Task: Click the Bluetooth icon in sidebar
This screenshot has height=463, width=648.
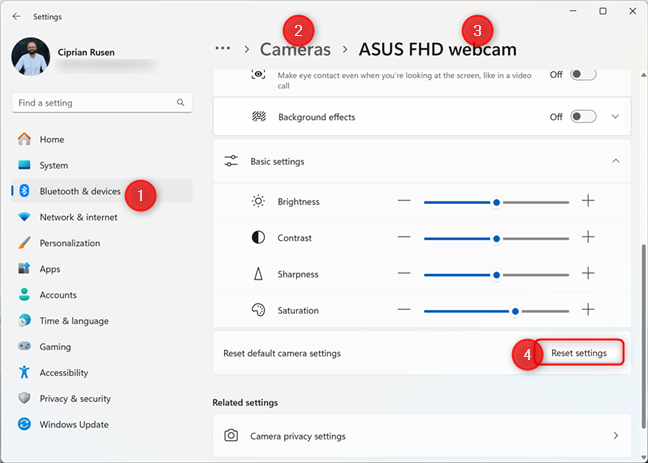Action: 24,191
